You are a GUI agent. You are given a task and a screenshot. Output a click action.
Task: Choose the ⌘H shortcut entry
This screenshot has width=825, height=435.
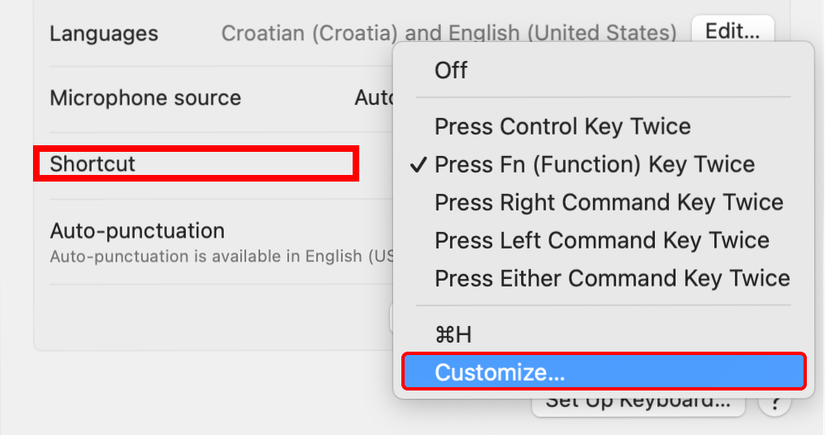(453, 335)
